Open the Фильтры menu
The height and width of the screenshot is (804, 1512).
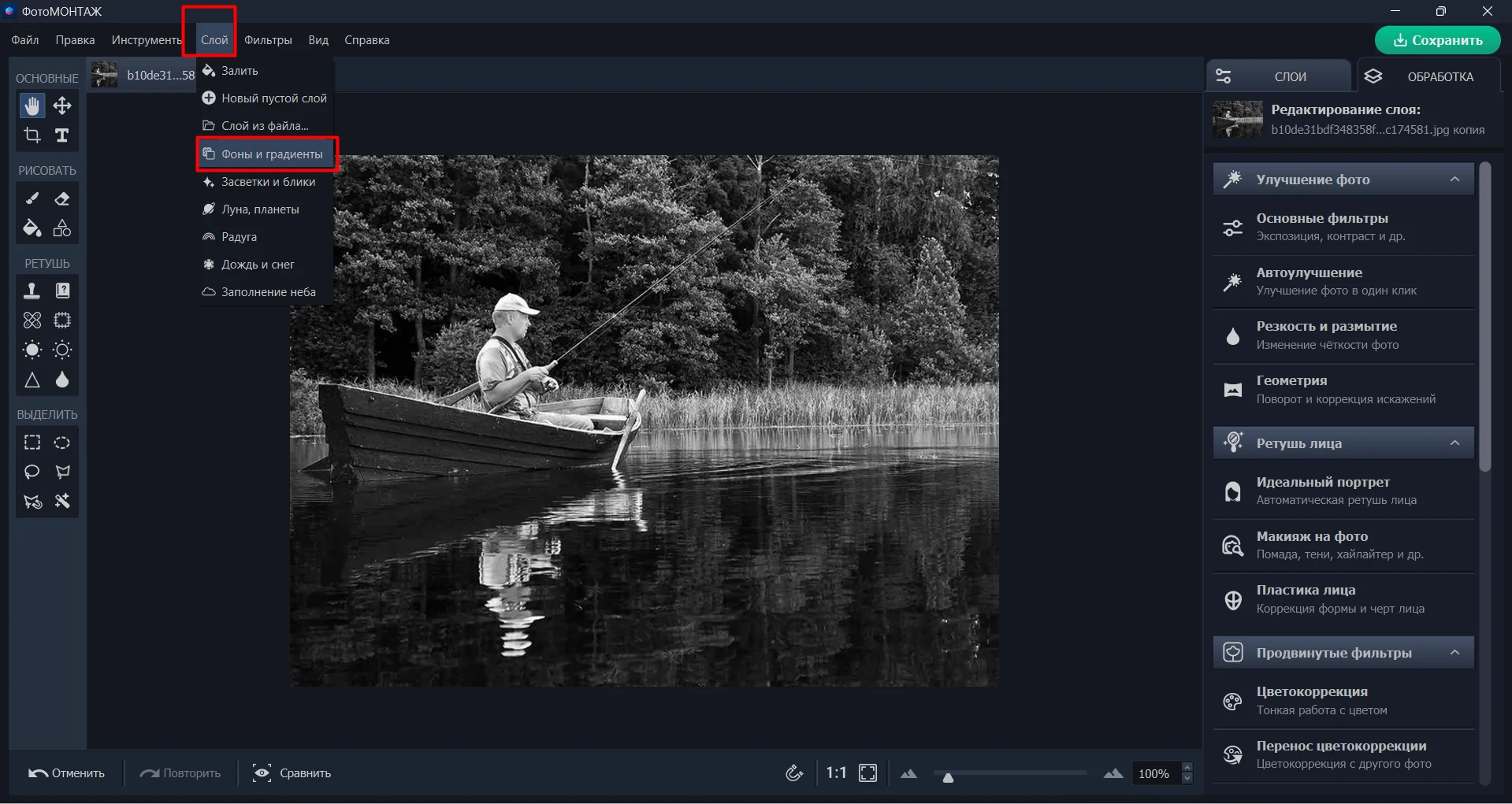(x=268, y=40)
